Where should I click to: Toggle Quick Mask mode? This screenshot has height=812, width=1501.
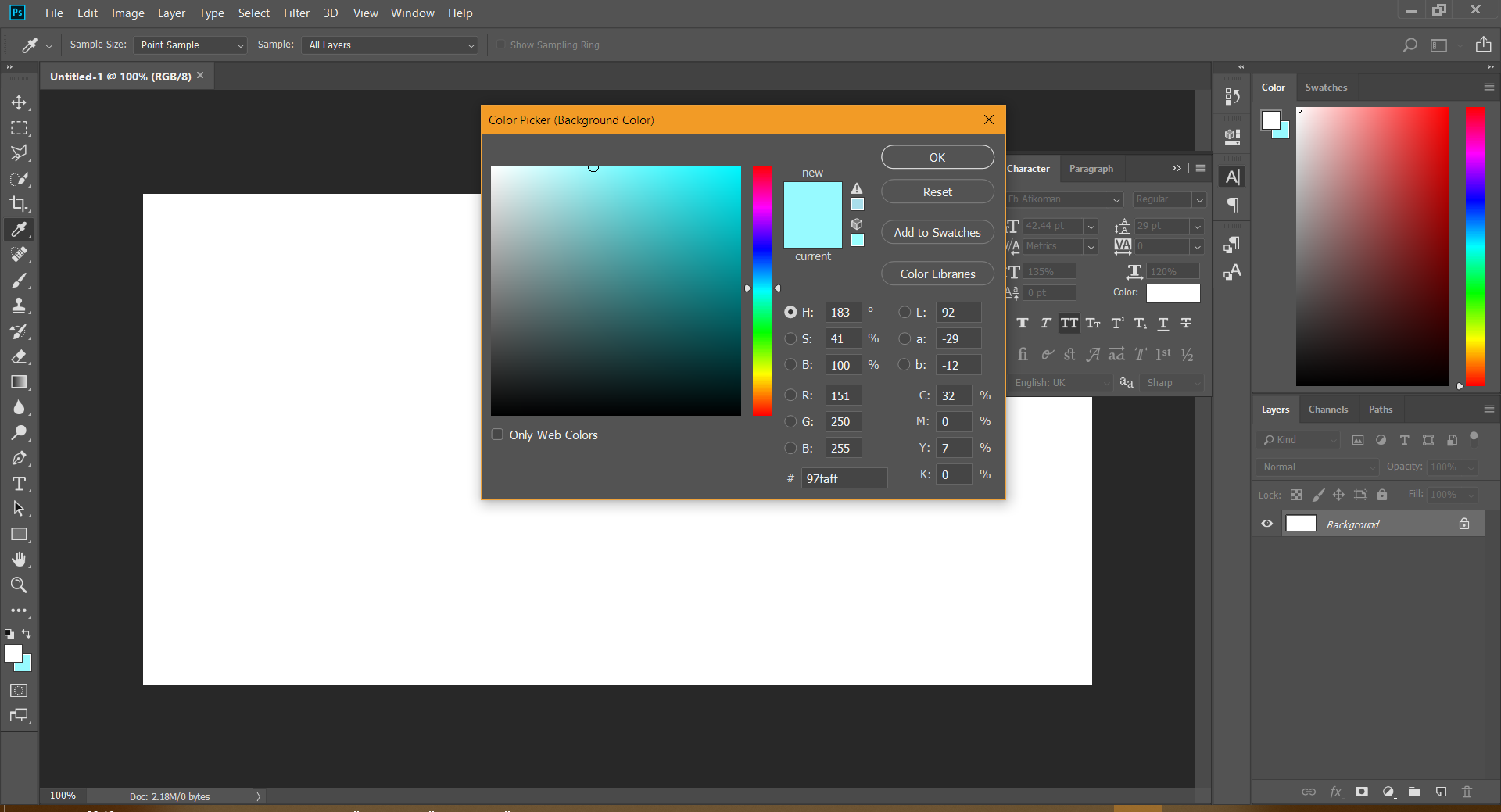point(19,691)
